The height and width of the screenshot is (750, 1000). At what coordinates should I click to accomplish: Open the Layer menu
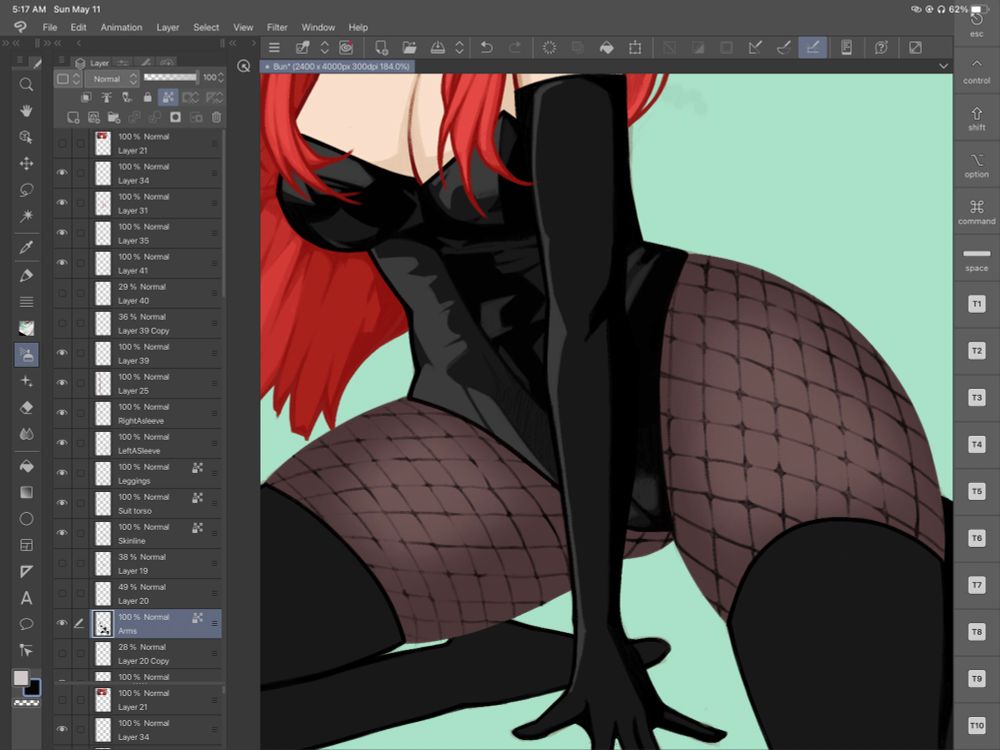(168, 27)
